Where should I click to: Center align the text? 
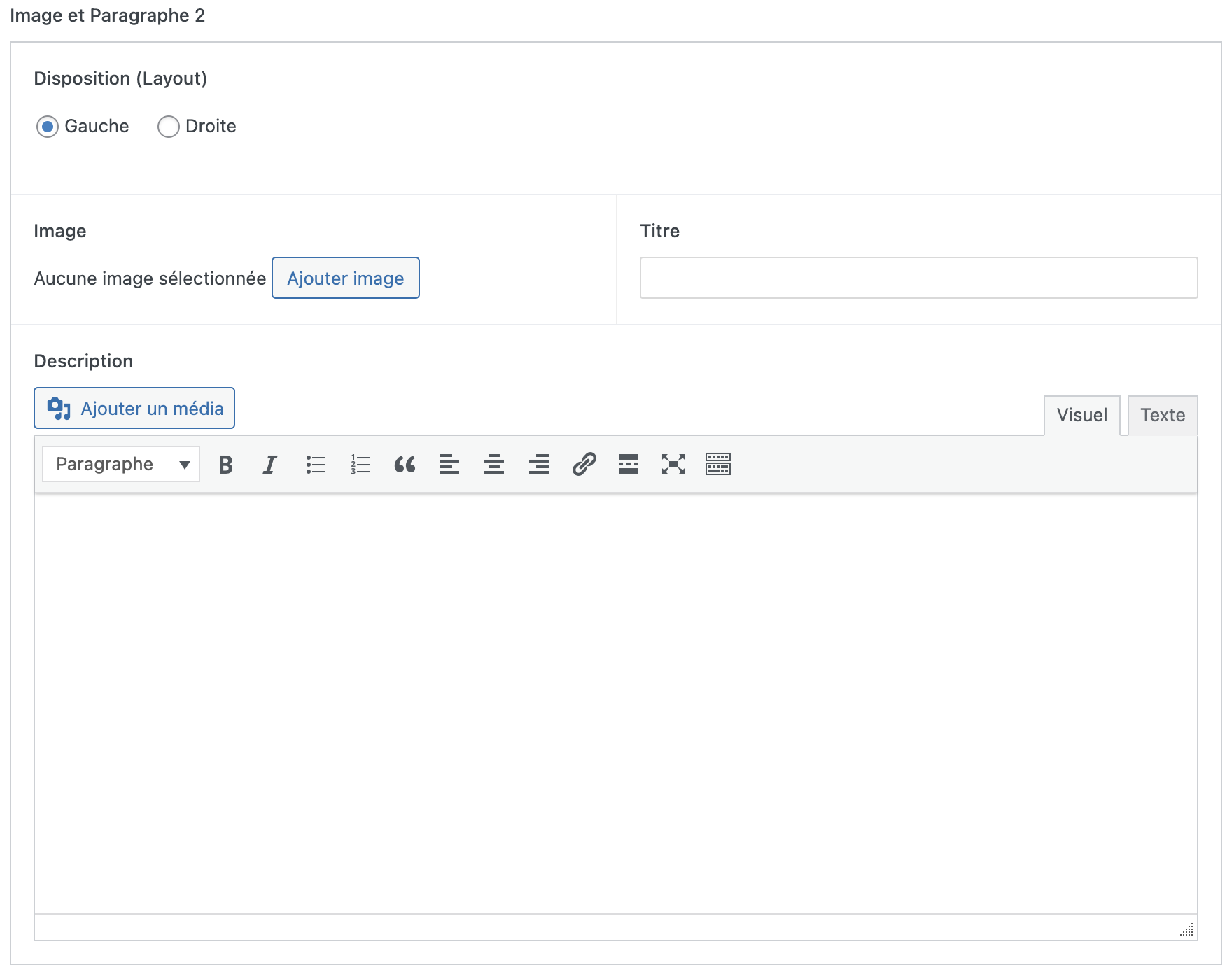(494, 465)
